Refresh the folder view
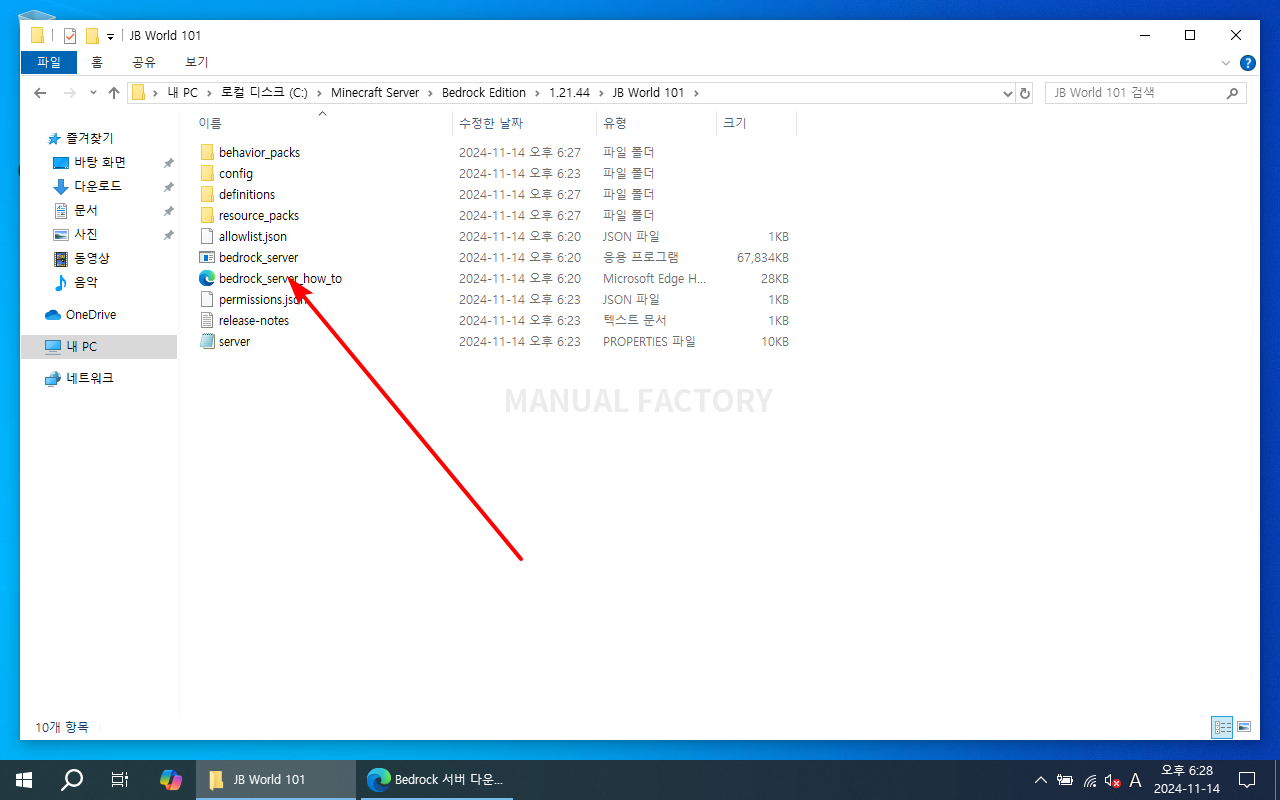The height and width of the screenshot is (800, 1280). click(x=1024, y=93)
